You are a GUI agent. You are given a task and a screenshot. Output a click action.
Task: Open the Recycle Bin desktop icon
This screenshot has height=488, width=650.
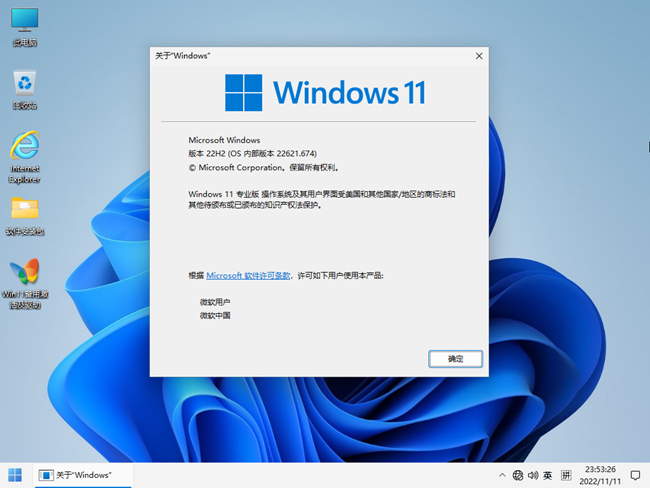tap(25, 90)
